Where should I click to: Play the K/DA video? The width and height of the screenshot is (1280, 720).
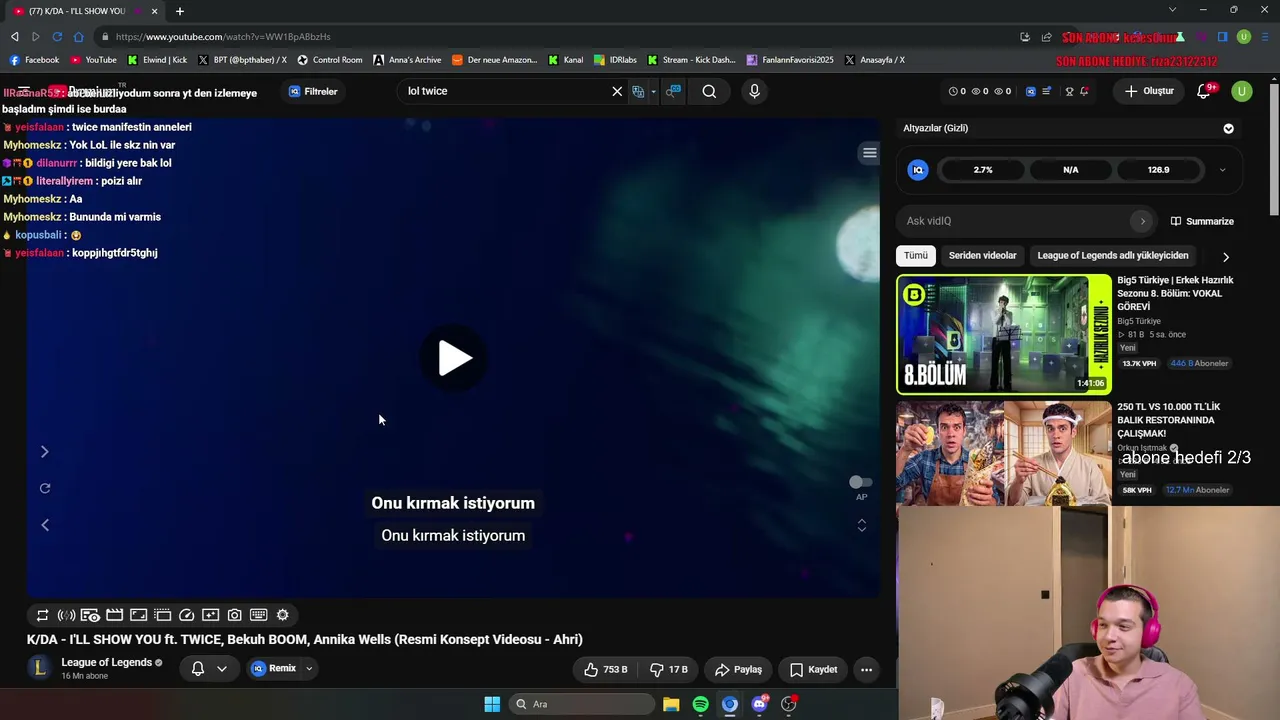454,358
